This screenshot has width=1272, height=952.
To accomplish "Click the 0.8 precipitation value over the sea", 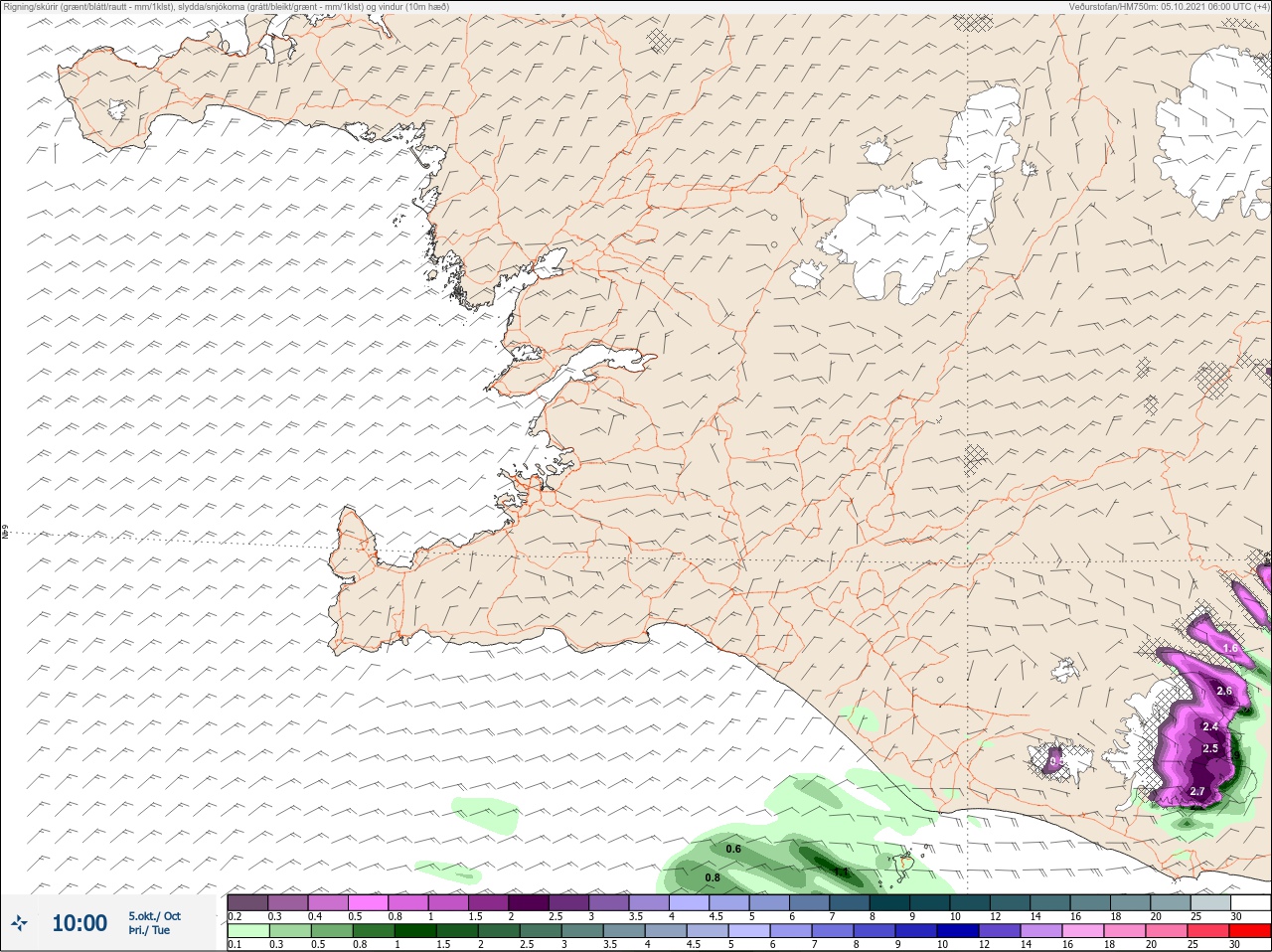I will point(712,877).
